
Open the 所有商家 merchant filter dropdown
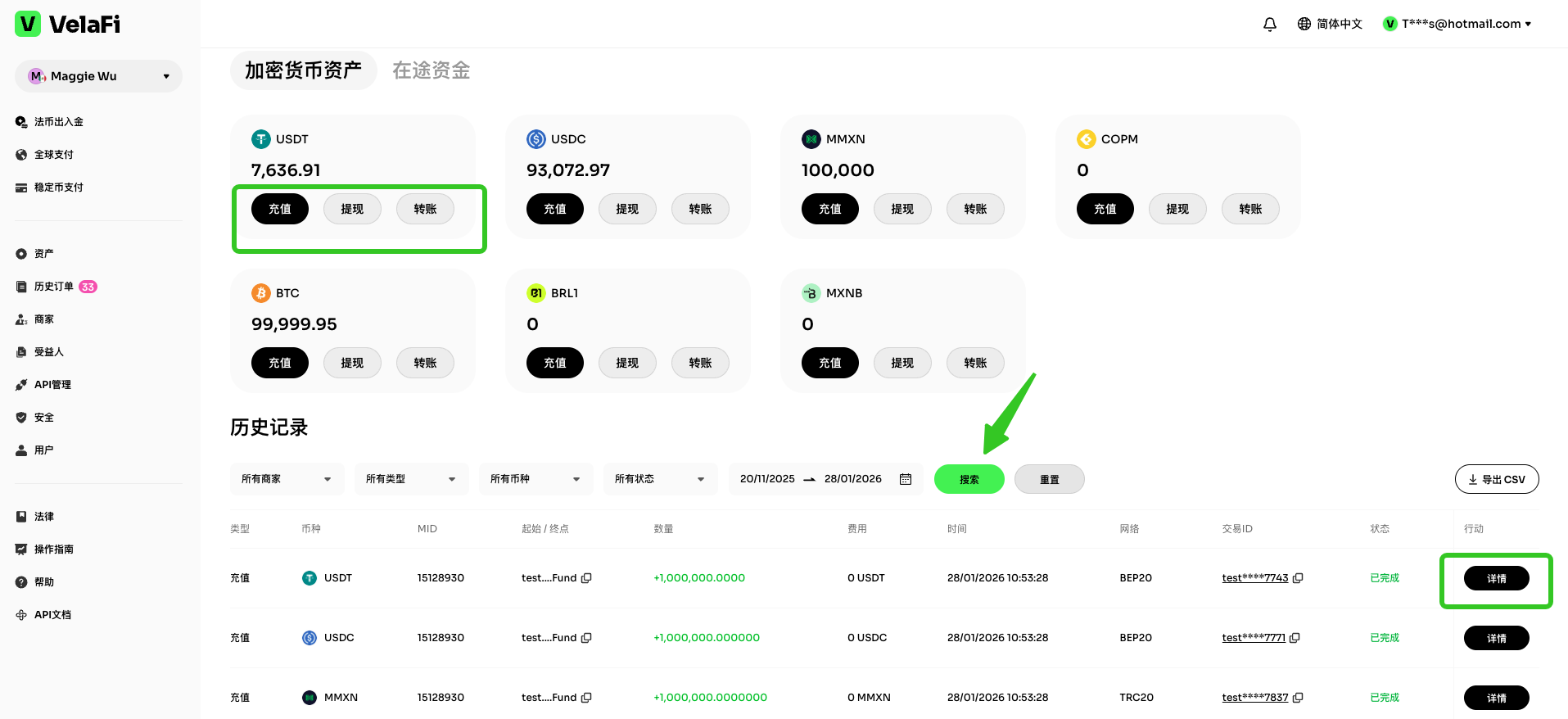pyautogui.click(x=287, y=479)
